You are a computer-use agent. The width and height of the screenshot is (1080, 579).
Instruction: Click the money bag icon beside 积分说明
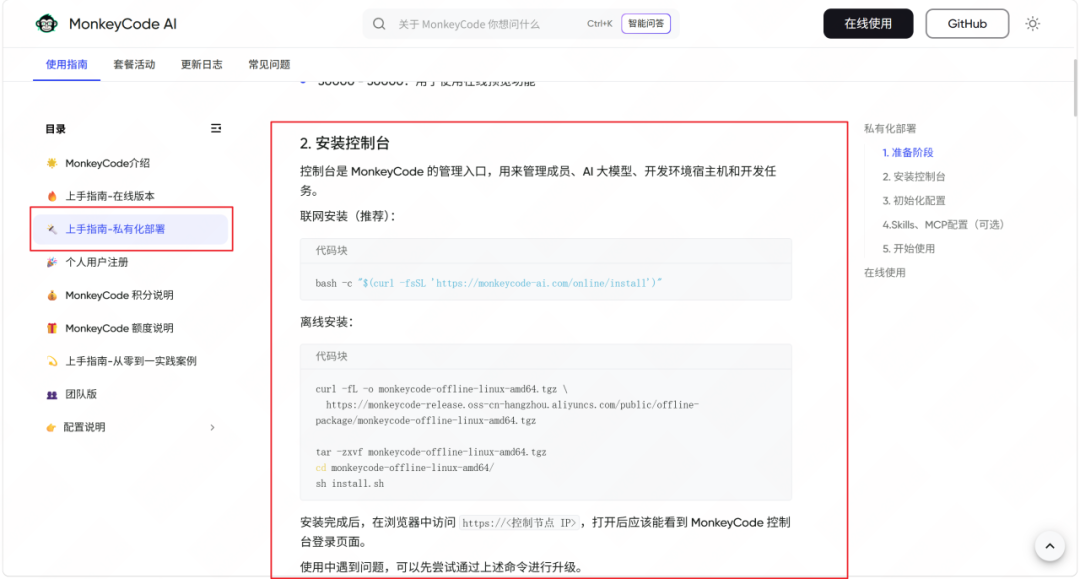coord(52,295)
